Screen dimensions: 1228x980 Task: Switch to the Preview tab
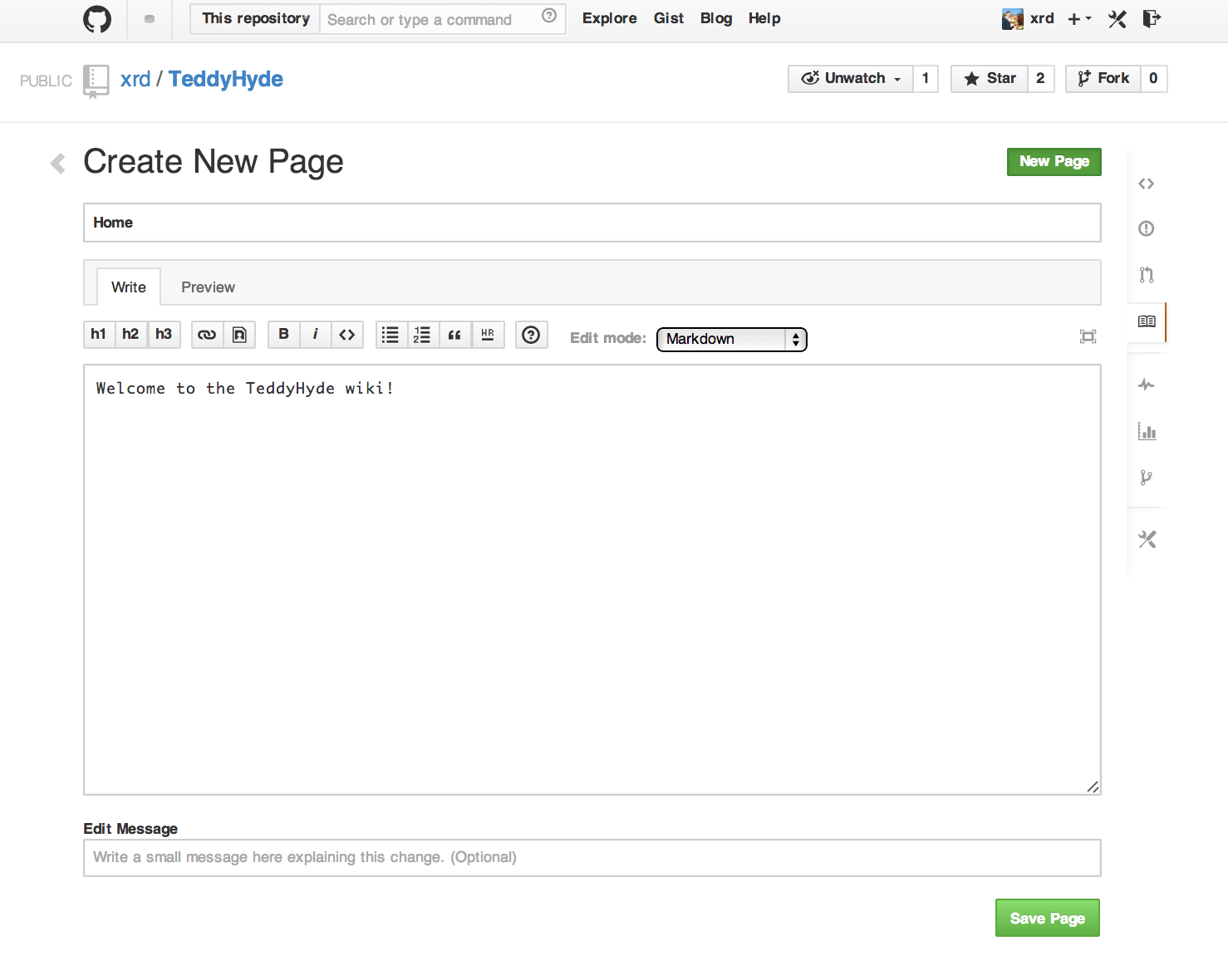pos(208,287)
